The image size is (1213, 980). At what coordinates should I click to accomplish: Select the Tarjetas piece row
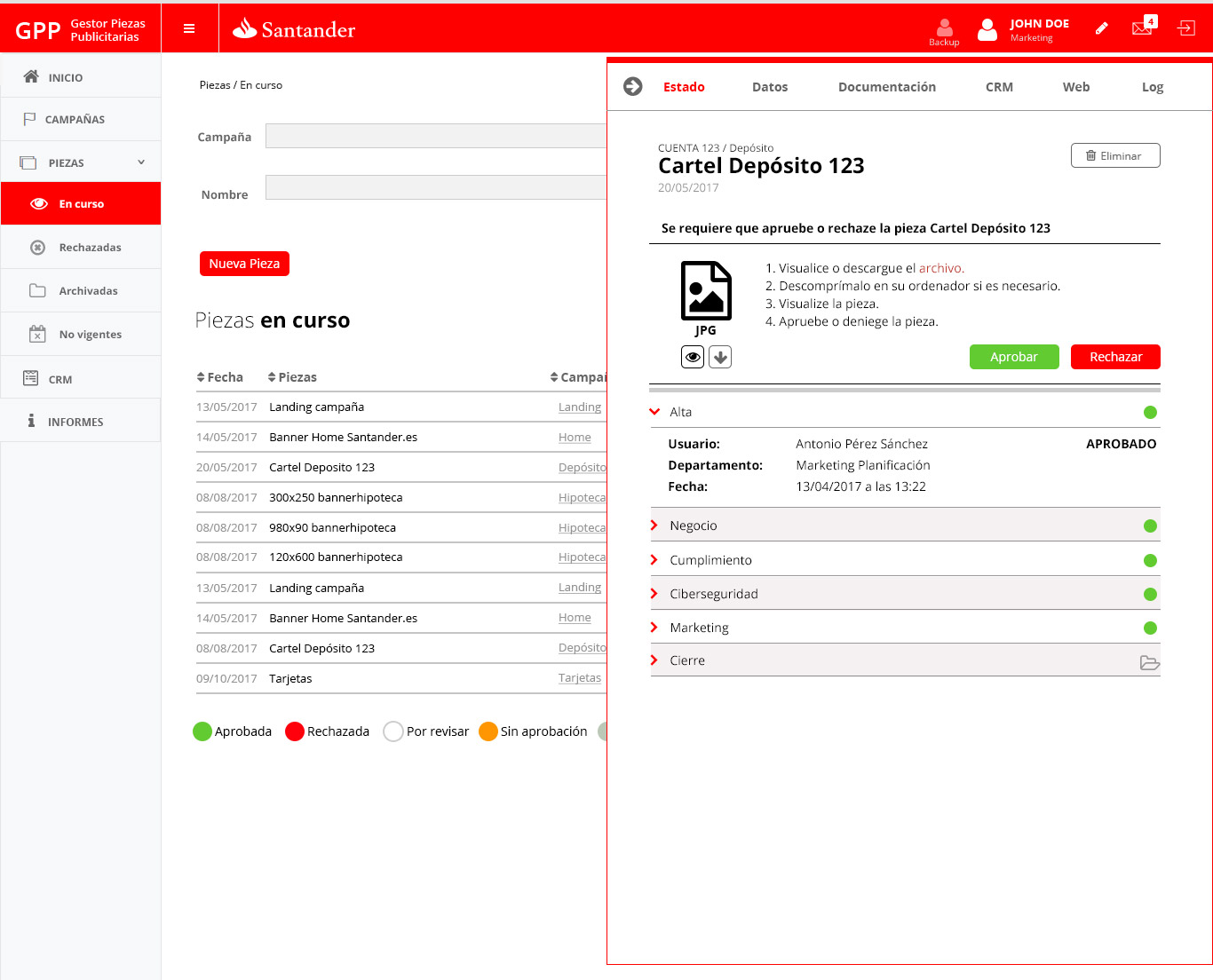pyautogui.click(x=401, y=678)
